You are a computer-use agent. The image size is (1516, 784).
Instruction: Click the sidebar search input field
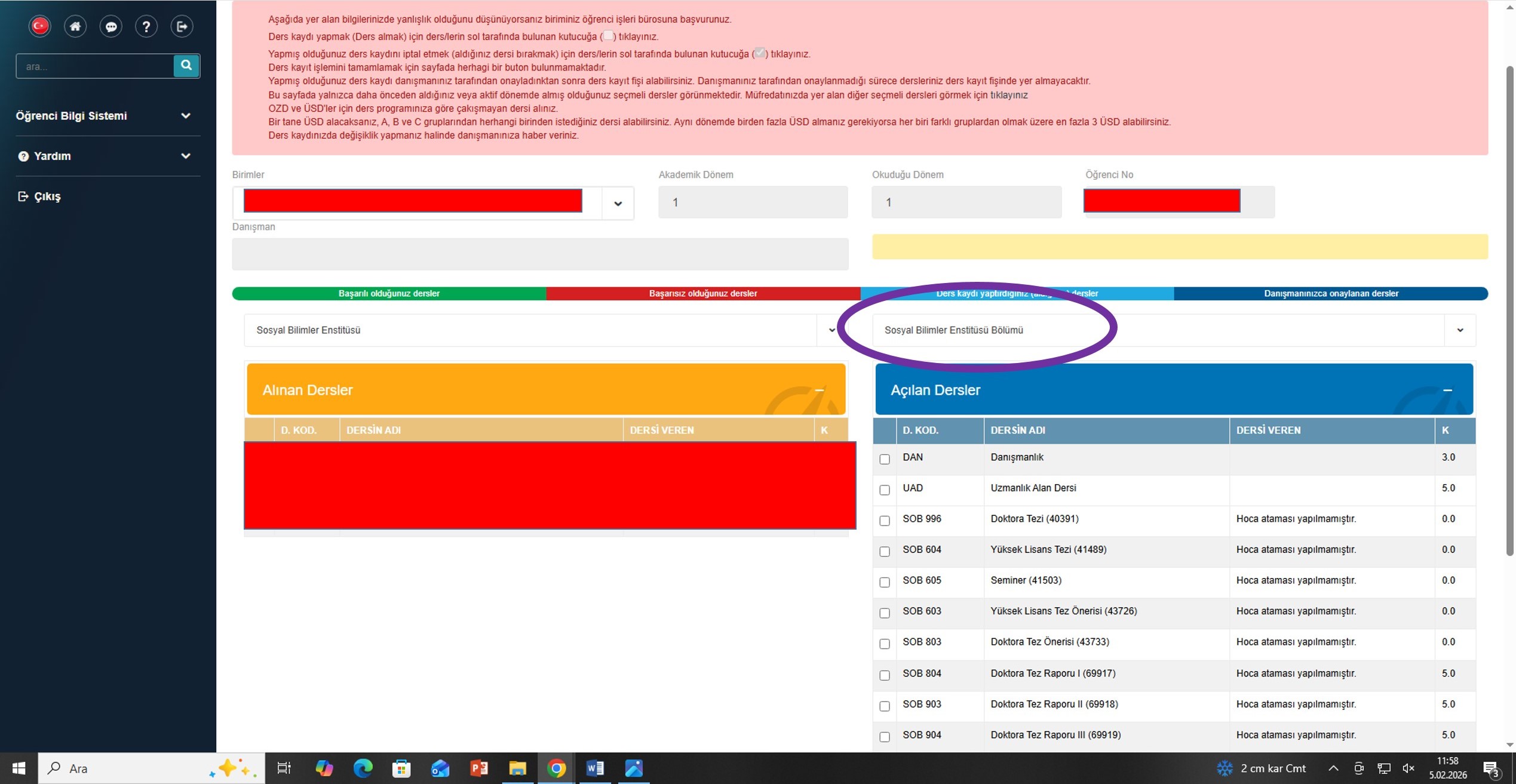point(96,66)
